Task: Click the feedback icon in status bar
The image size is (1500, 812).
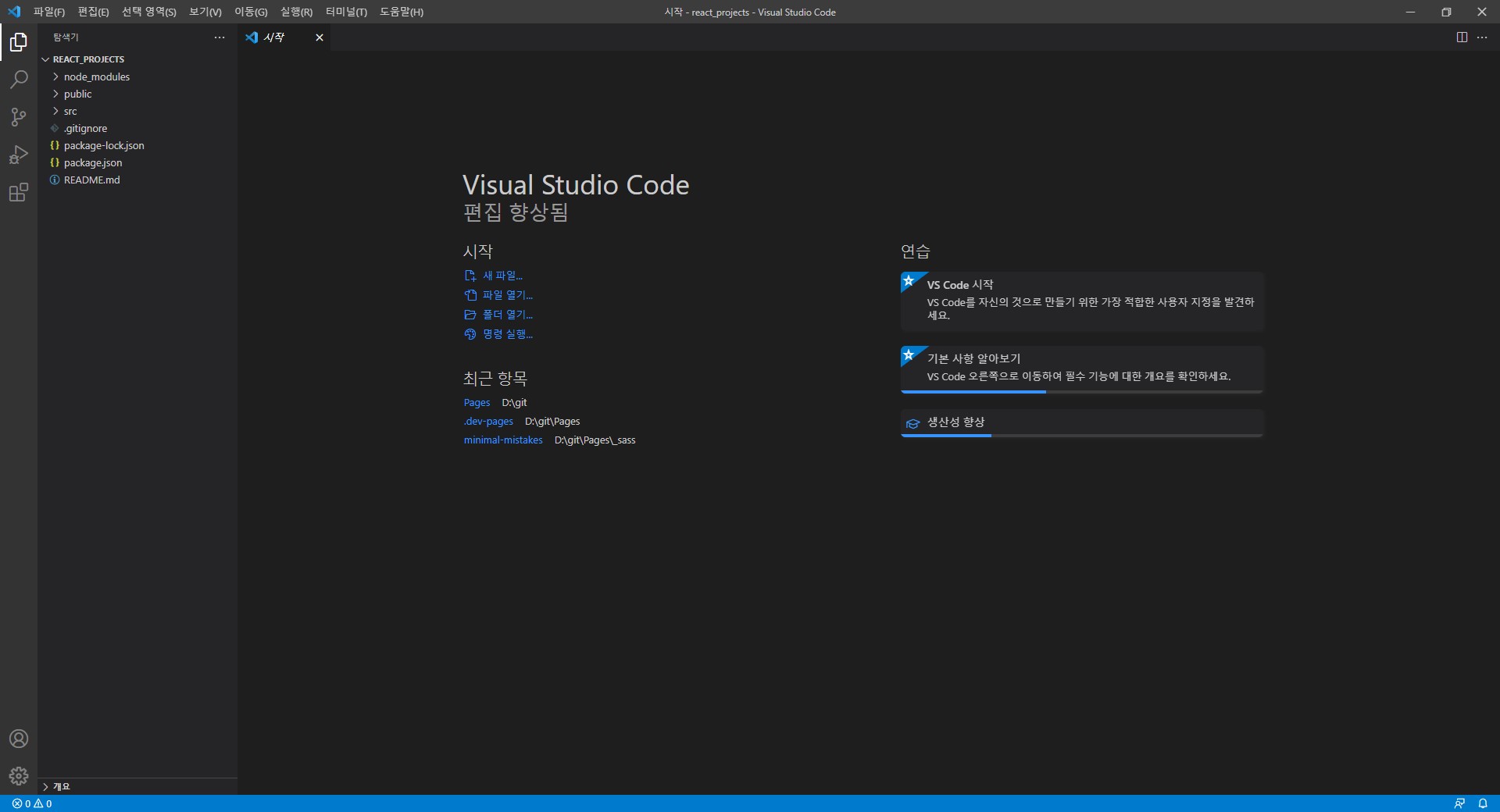Action: click(x=1459, y=803)
